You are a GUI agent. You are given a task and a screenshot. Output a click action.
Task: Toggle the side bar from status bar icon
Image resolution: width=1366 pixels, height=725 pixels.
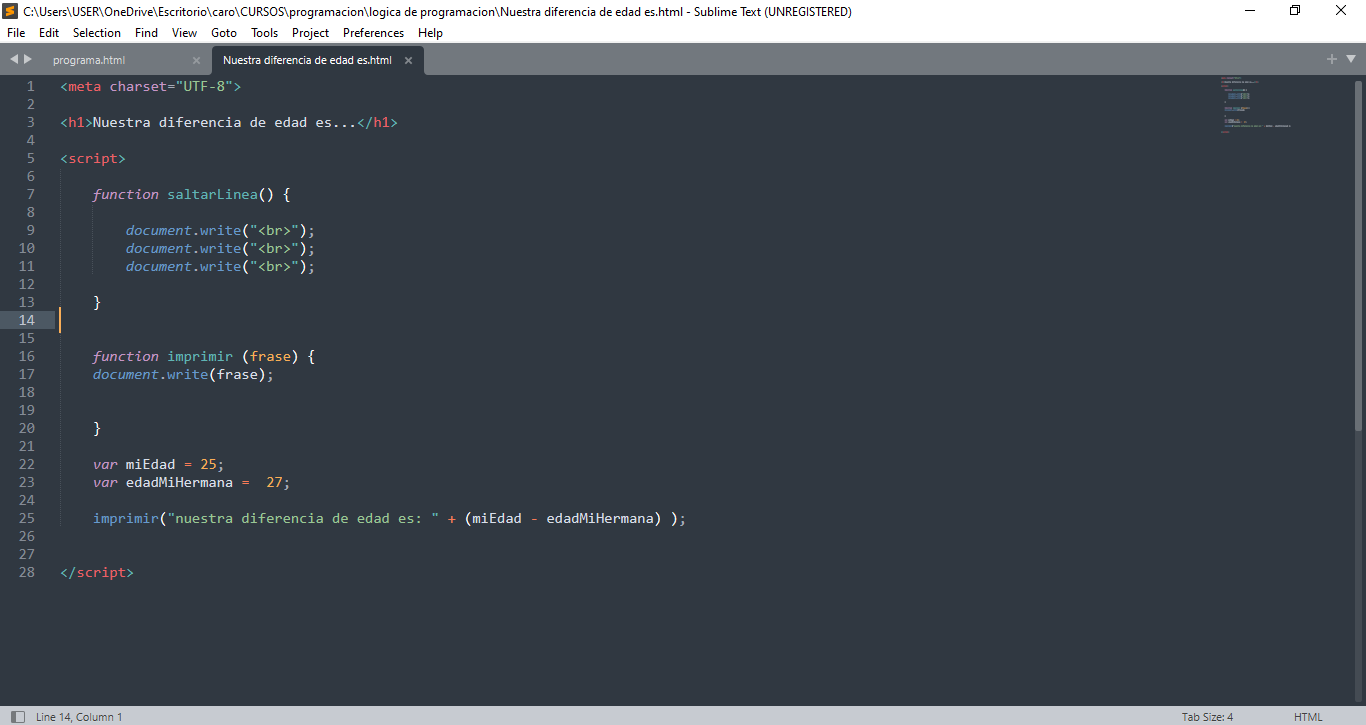tap(17, 717)
